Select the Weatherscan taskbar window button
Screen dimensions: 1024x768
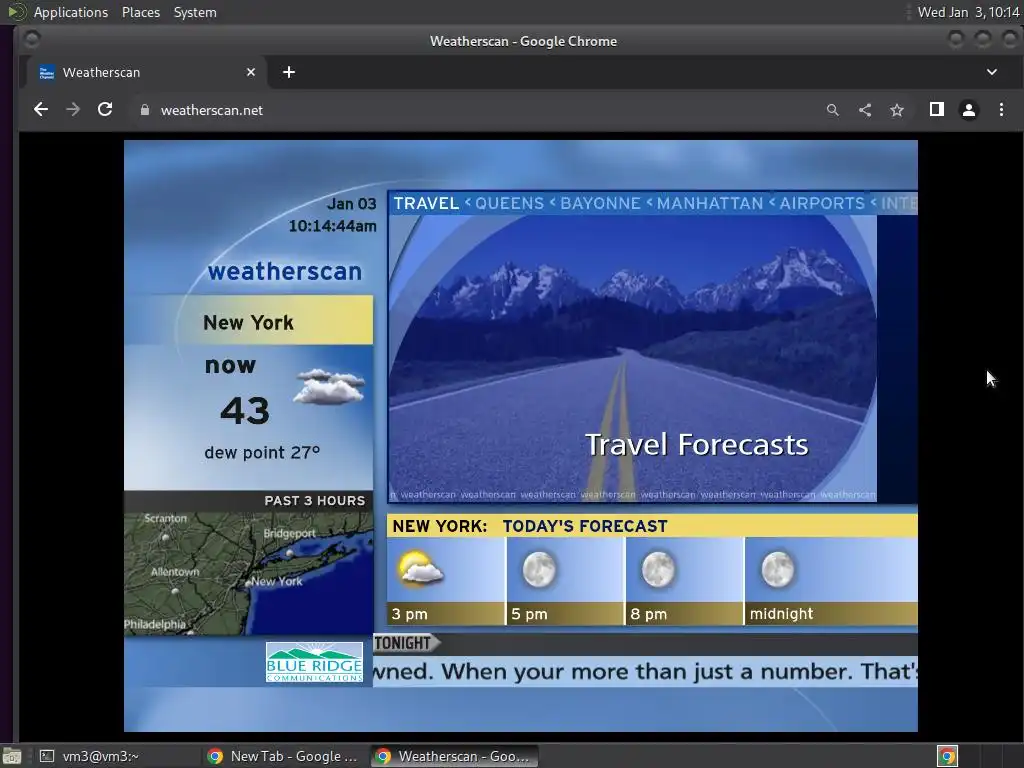(455, 756)
